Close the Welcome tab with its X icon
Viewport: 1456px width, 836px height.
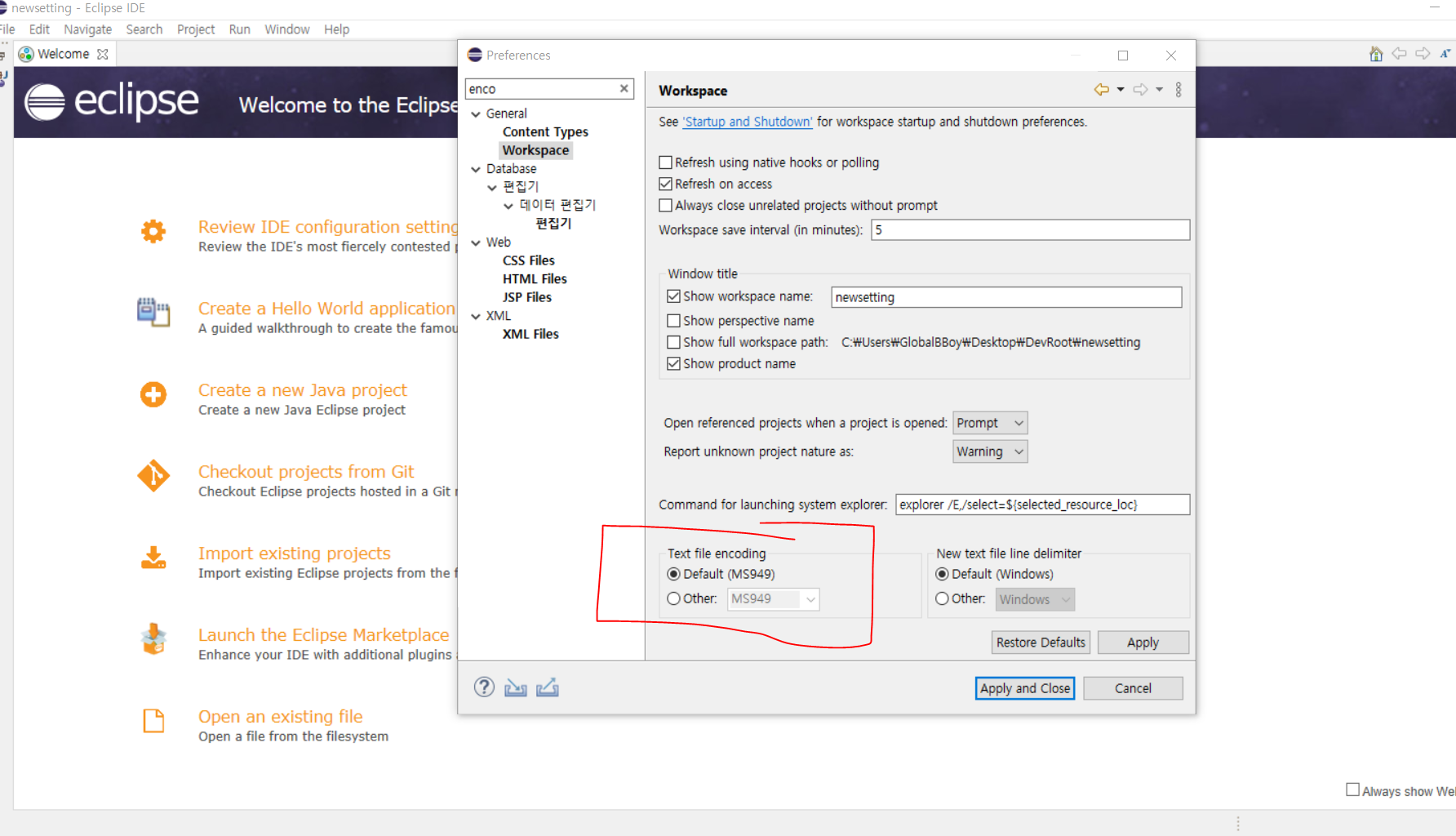pyautogui.click(x=103, y=54)
